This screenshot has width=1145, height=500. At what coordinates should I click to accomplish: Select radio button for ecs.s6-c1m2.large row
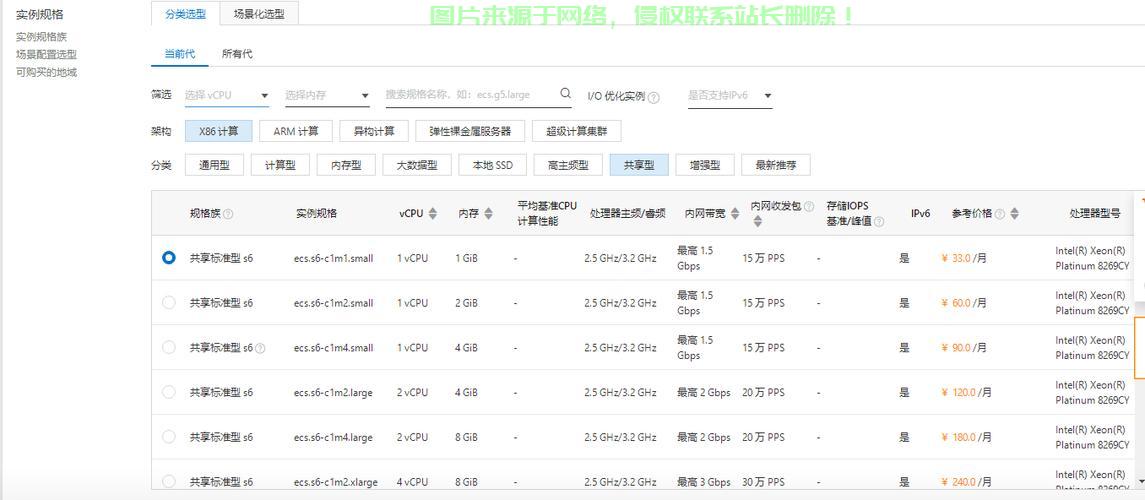(x=168, y=392)
